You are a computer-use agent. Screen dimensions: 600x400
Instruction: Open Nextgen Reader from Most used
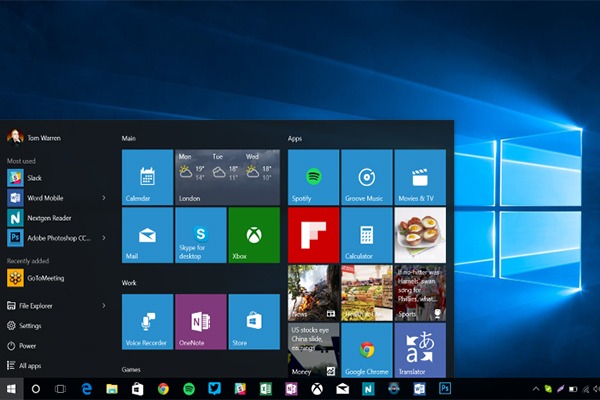[39, 218]
